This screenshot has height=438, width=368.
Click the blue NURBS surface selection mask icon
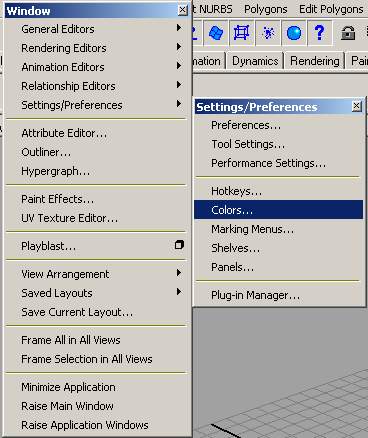pos(216,33)
